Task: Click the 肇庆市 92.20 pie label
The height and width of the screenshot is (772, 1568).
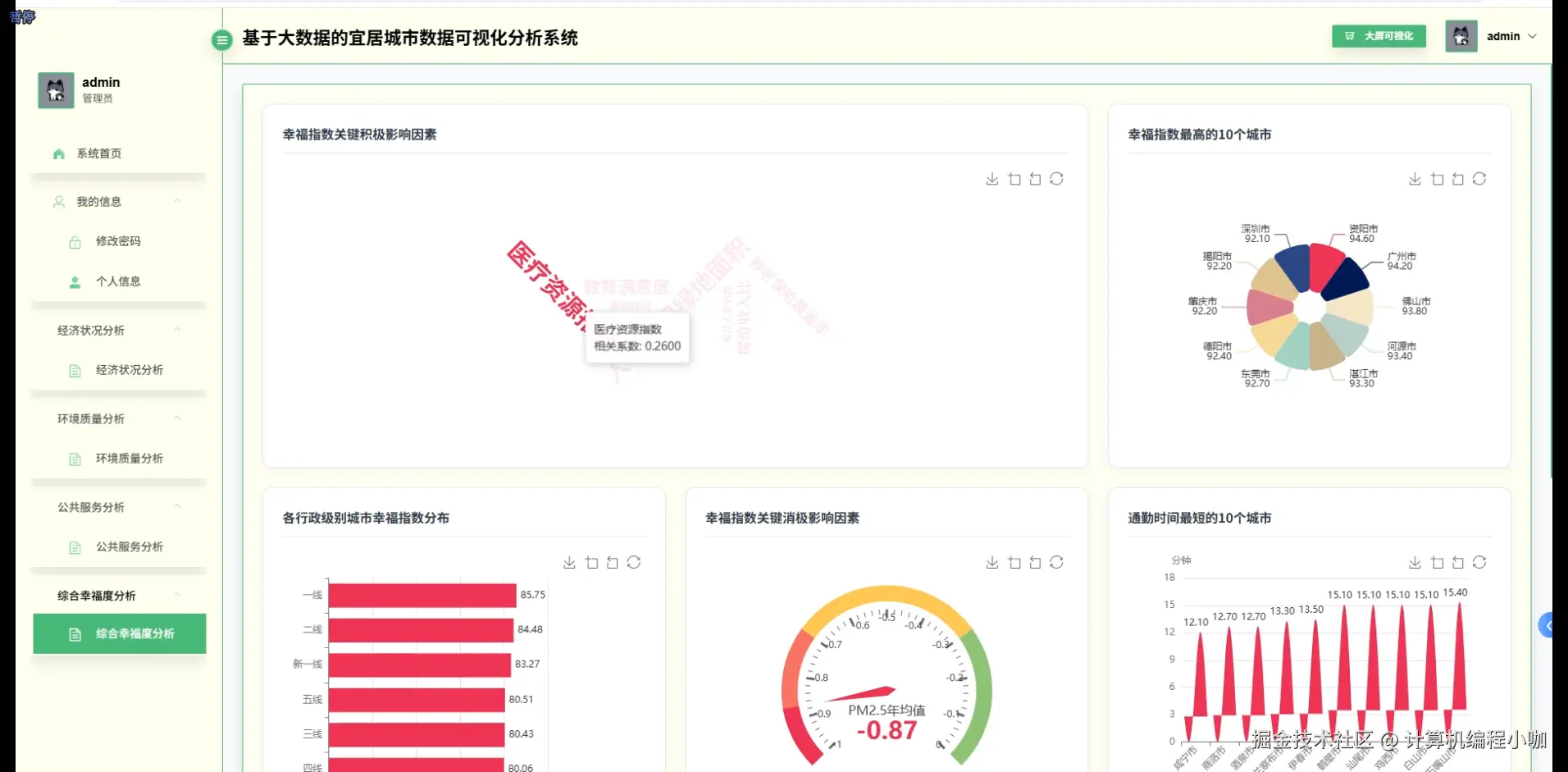Action: click(x=1203, y=306)
